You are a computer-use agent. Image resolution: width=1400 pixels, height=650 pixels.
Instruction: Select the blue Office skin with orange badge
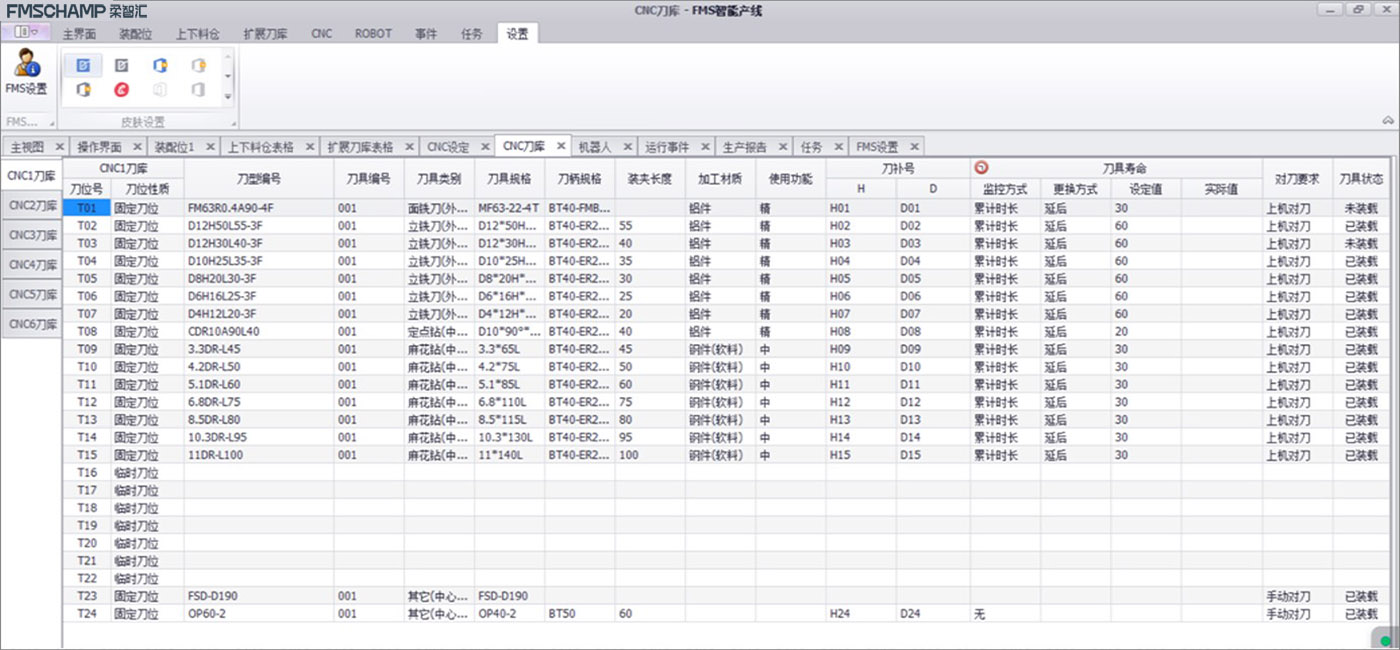pyautogui.click(x=160, y=66)
